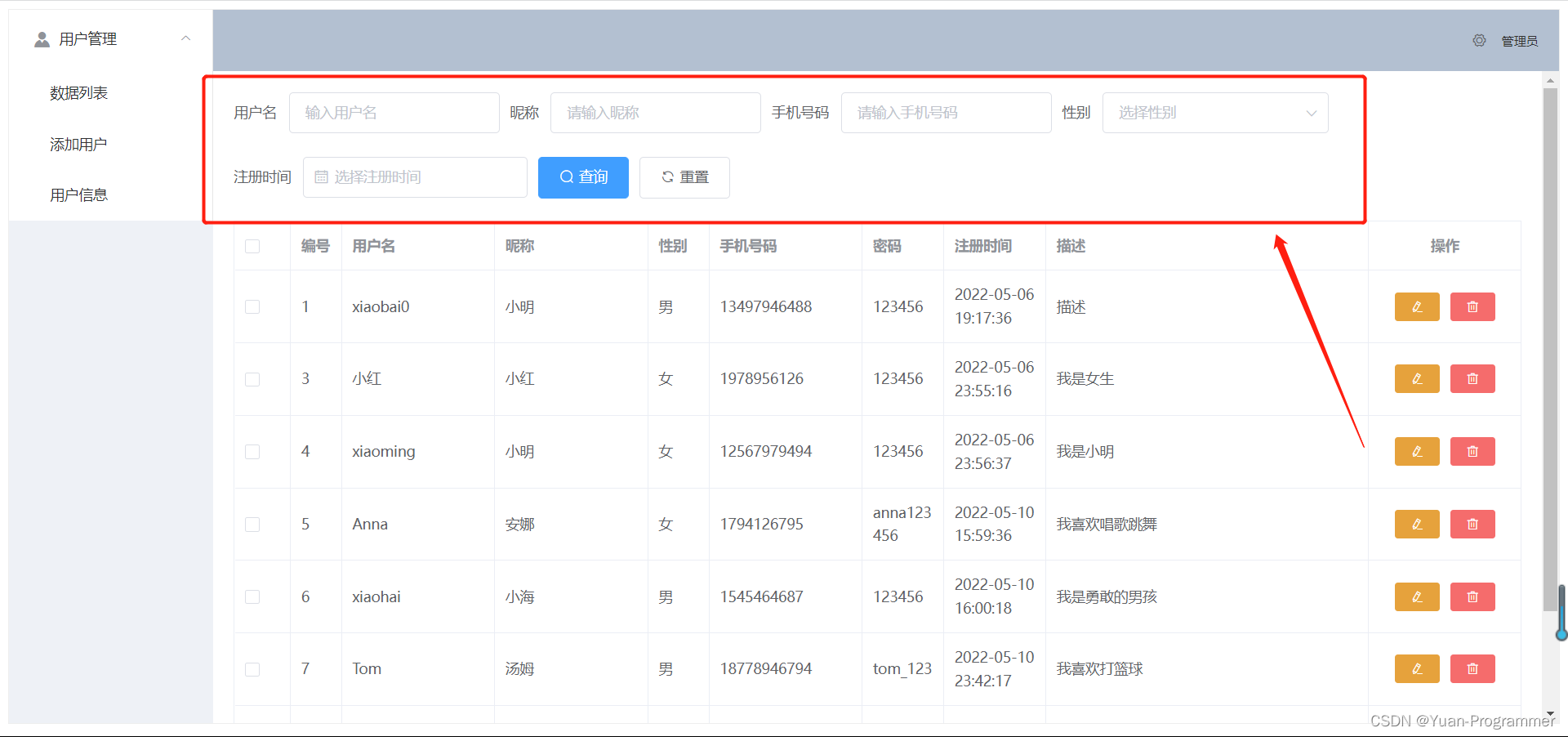
Task: Collapse the 用户管理 menu arrow
Action: 186,38
